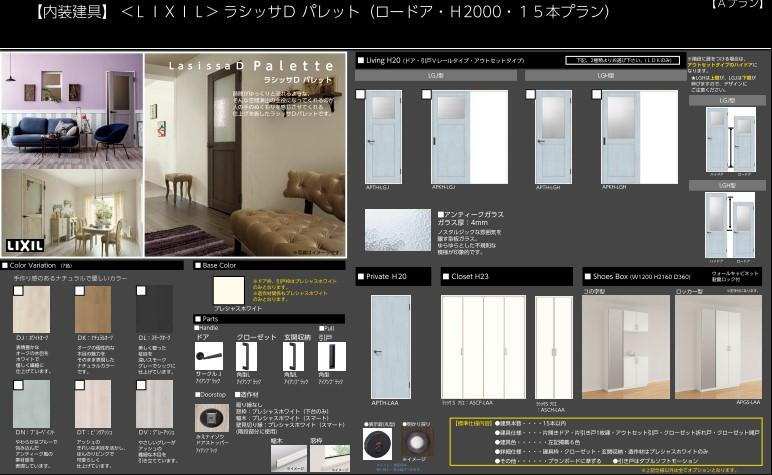This screenshot has width=772, height=475.
Task: Check the DK color swatch checkbox
Action: coord(79,291)
